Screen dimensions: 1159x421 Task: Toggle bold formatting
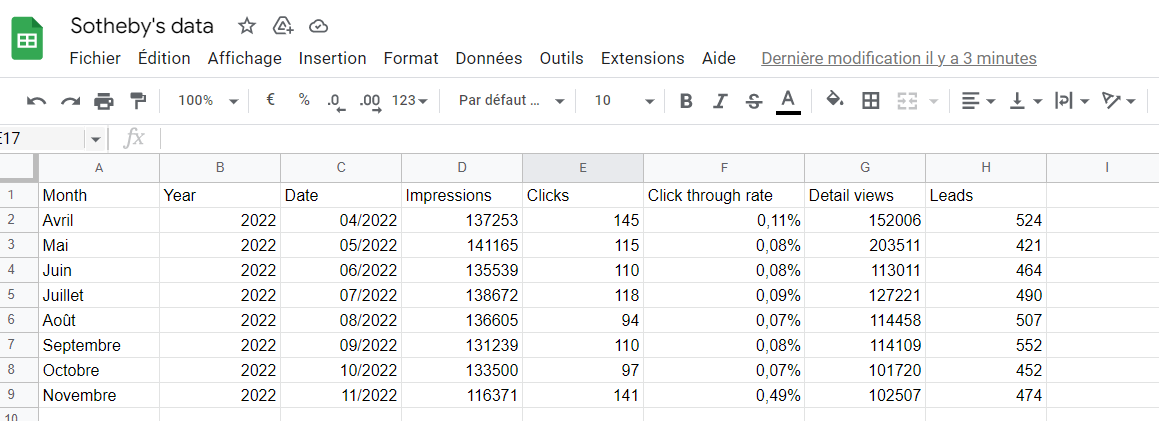pyautogui.click(x=686, y=101)
